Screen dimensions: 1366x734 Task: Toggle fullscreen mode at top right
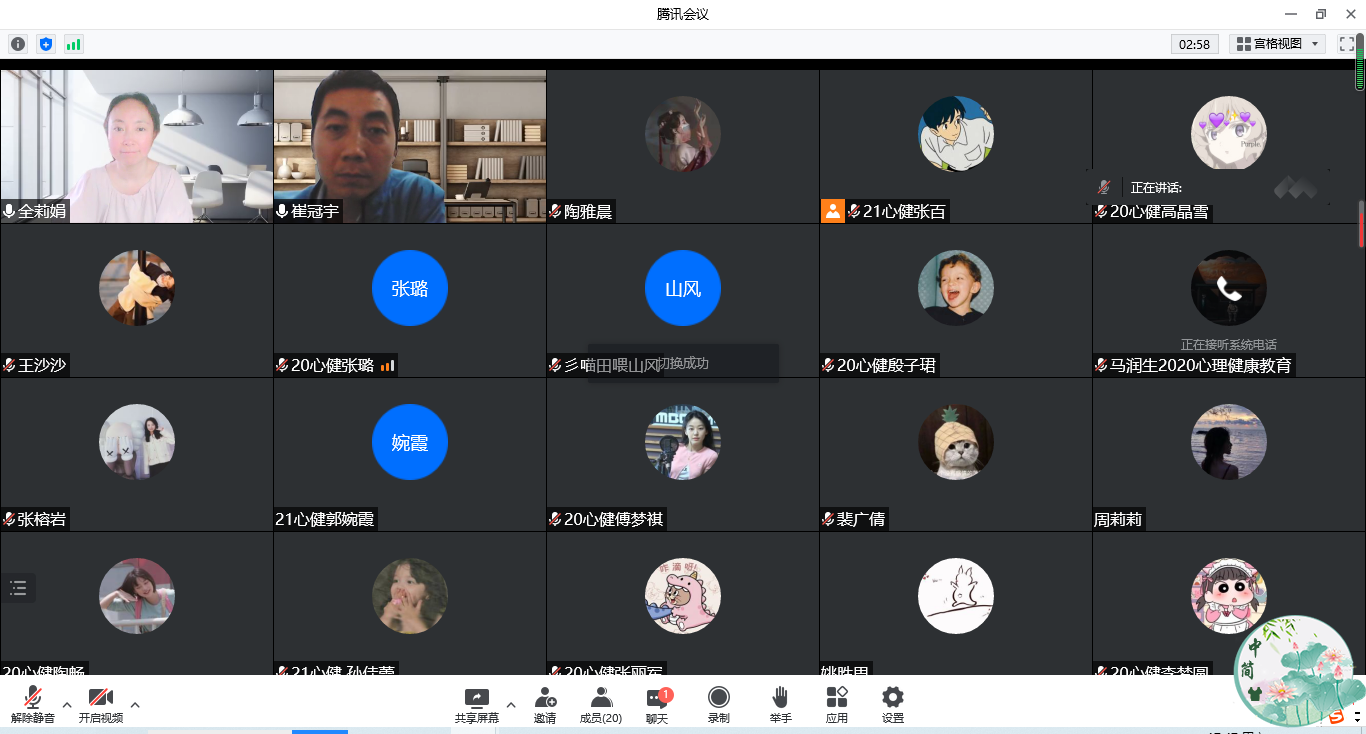(1346, 44)
